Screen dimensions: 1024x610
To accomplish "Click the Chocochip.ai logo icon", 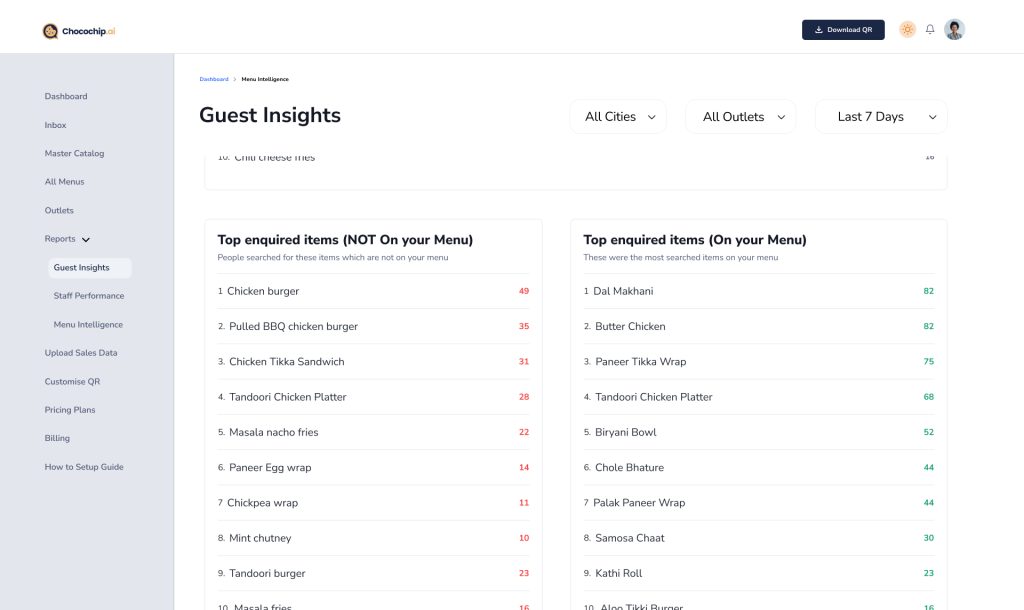I will [x=50, y=31].
